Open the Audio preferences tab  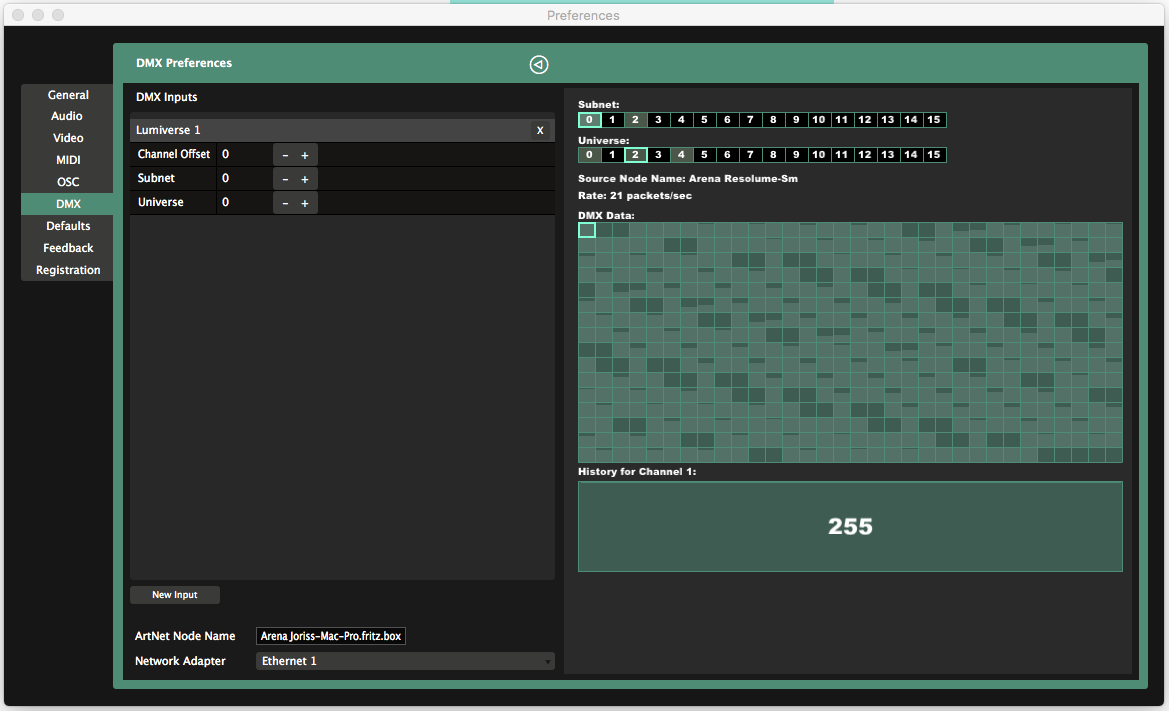coord(68,116)
